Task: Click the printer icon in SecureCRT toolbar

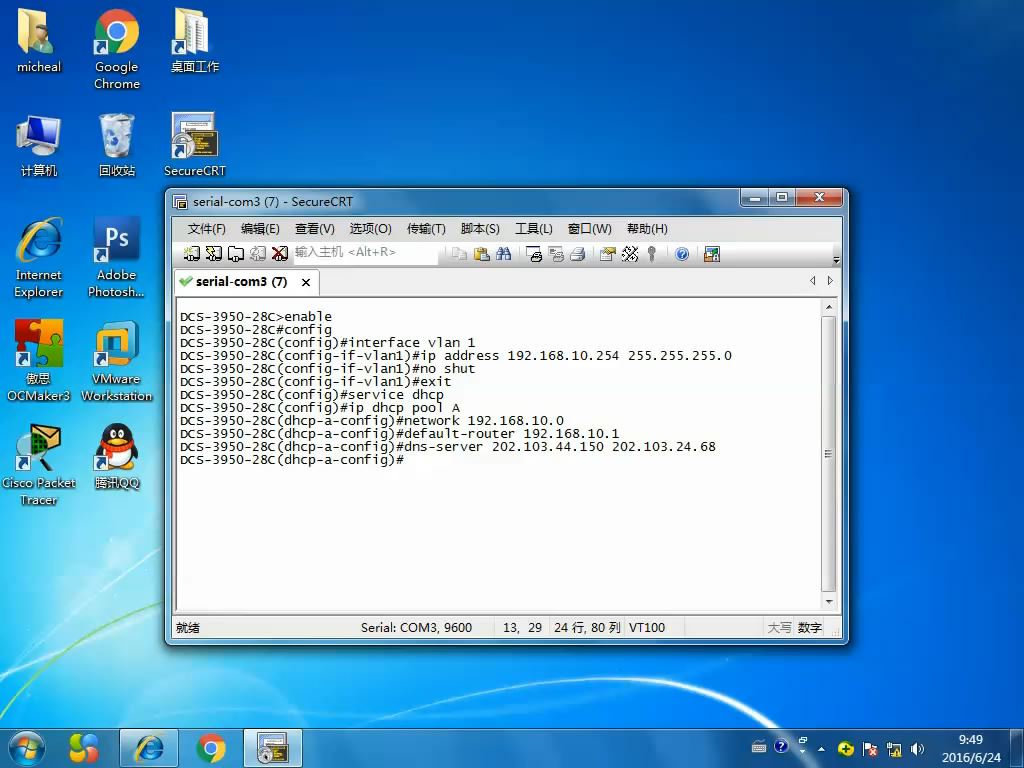Action: (x=577, y=254)
